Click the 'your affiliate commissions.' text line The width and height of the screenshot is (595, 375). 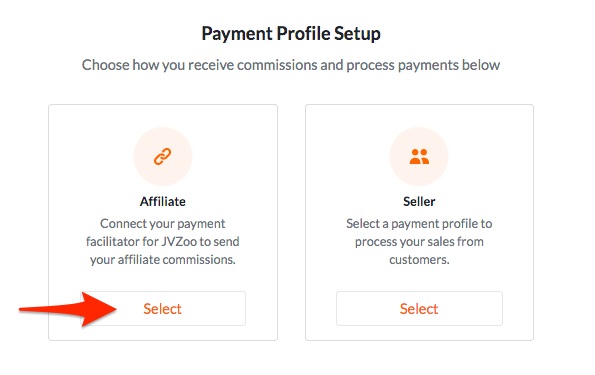(163, 260)
